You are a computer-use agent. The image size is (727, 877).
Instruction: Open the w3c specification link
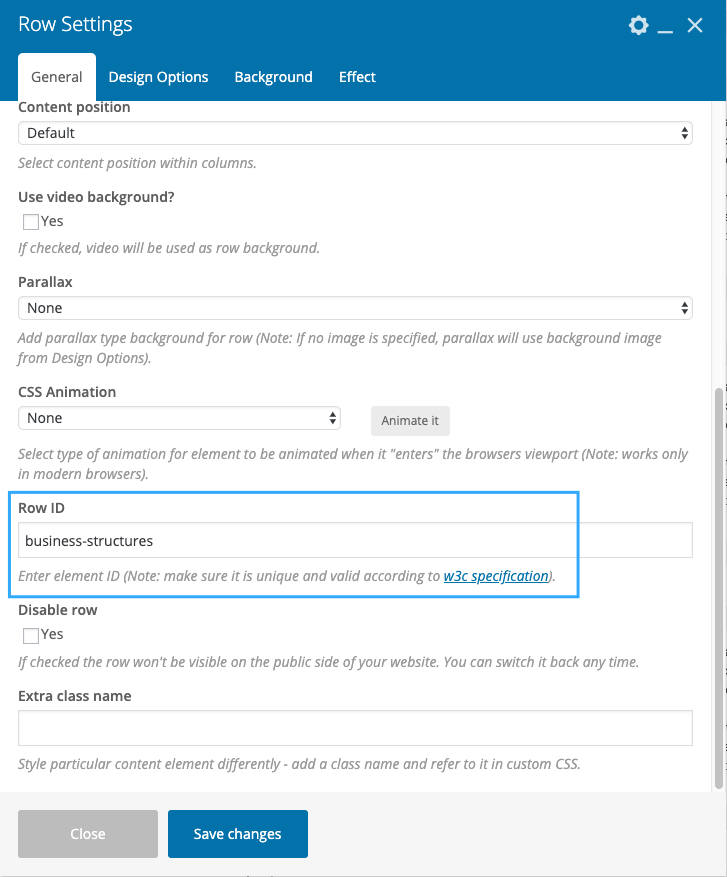tap(496, 576)
